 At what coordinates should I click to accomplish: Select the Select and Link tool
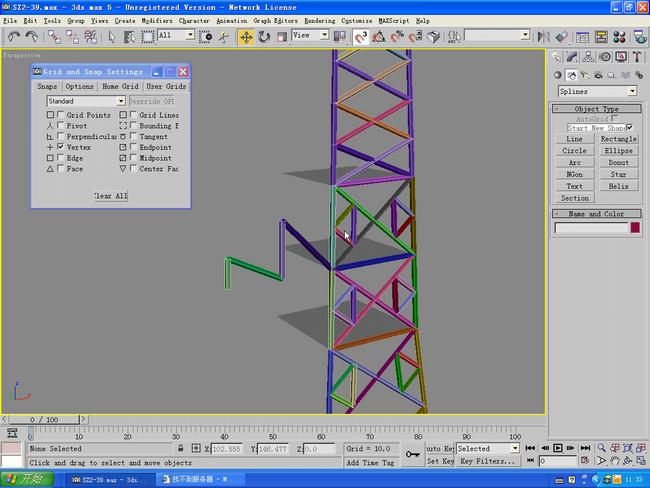[54, 37]
